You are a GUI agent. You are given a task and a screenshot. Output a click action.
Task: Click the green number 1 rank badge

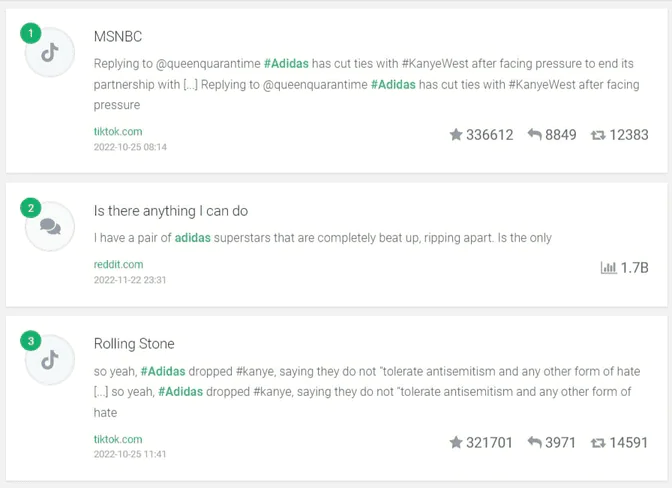click(x=31, y=34)
